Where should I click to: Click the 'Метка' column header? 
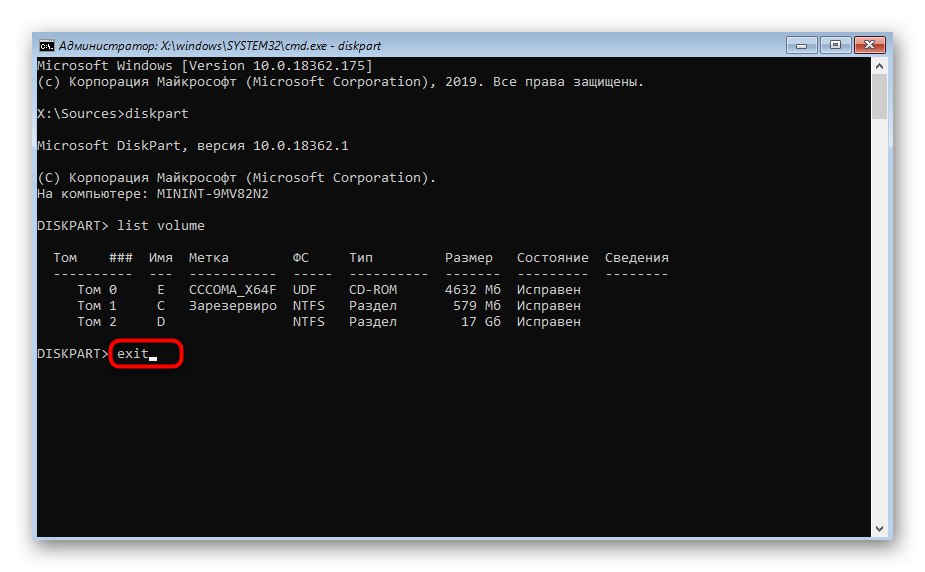click(208, 258)
